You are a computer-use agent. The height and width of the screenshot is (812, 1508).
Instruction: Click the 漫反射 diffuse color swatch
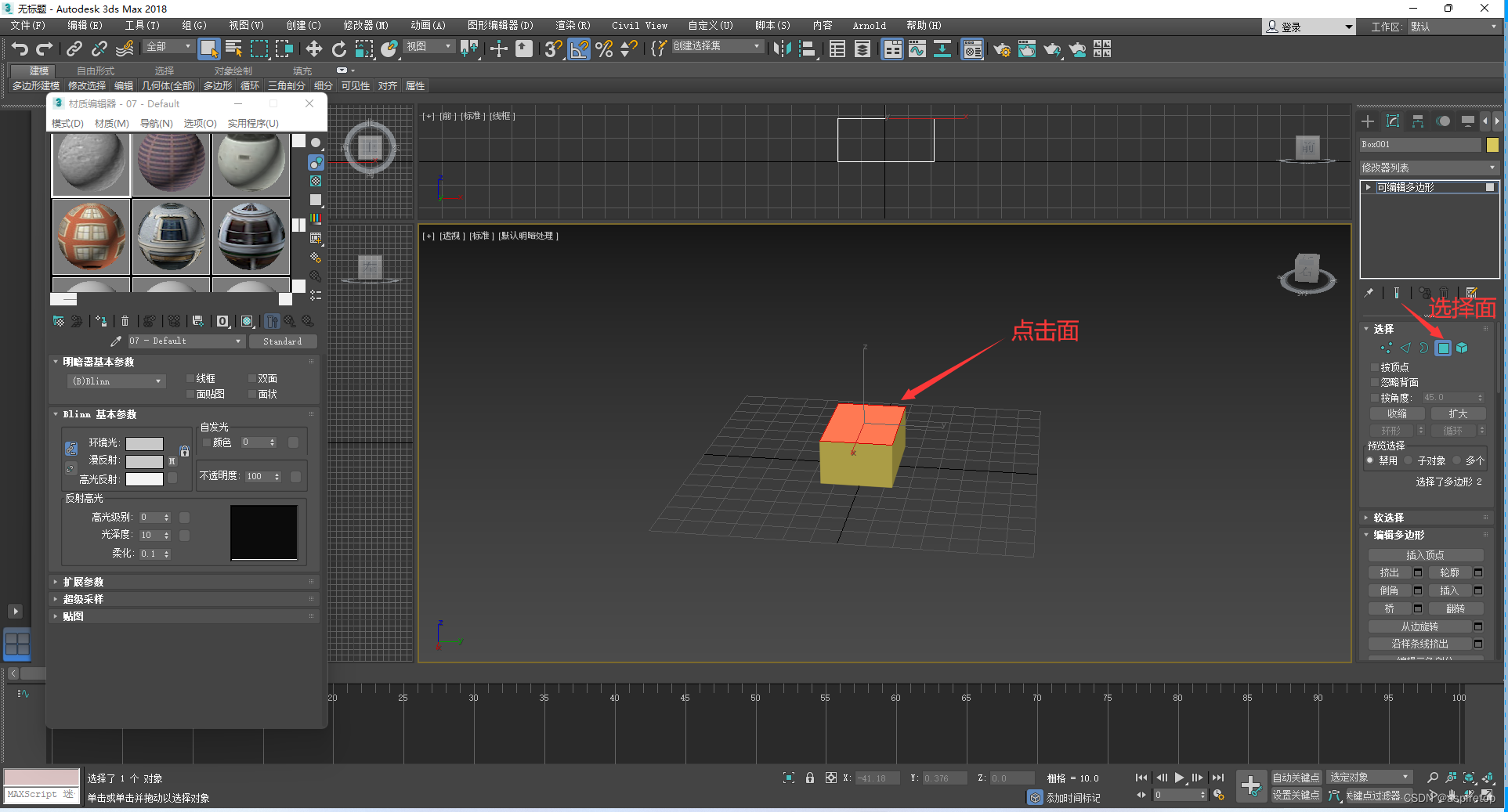[x=145, y=461]
